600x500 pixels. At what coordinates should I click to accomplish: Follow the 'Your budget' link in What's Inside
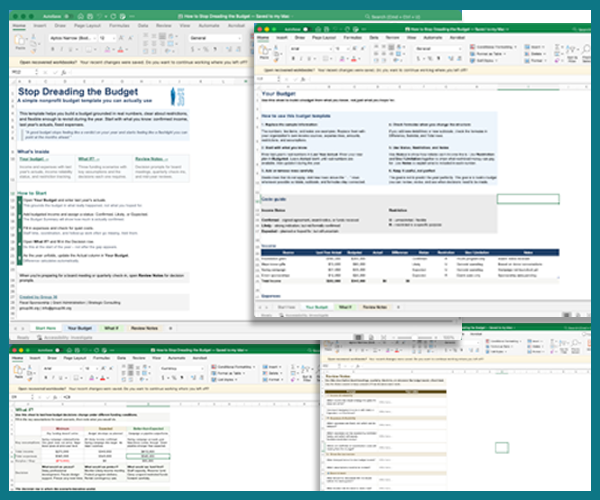pos(34,159)
